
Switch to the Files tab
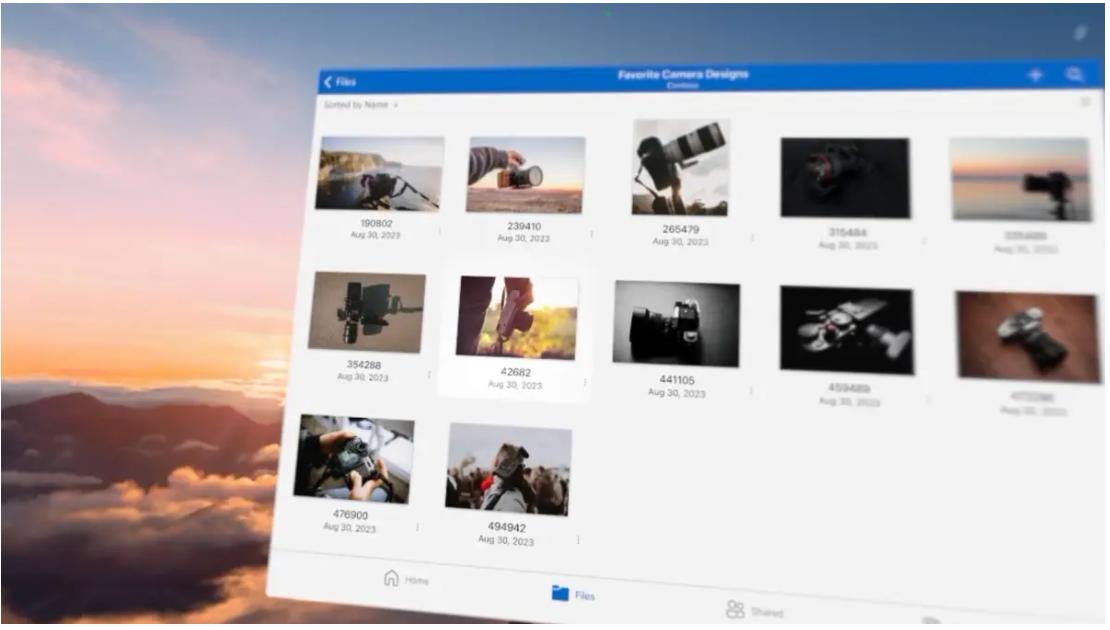pos(573,594)
